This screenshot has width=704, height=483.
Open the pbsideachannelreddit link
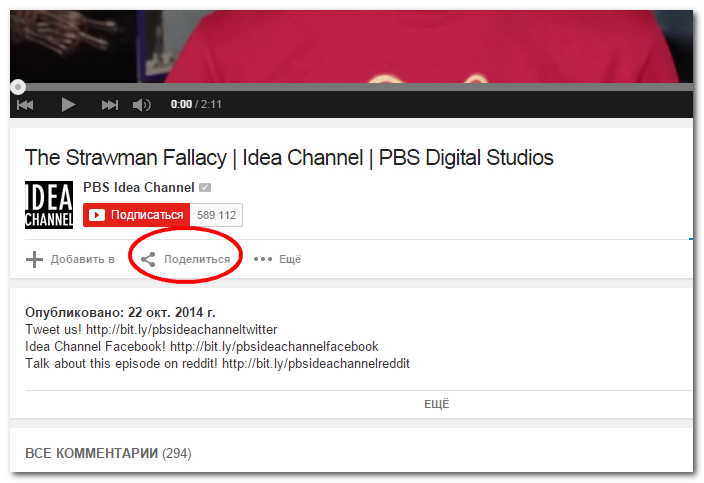click(316, 364)
